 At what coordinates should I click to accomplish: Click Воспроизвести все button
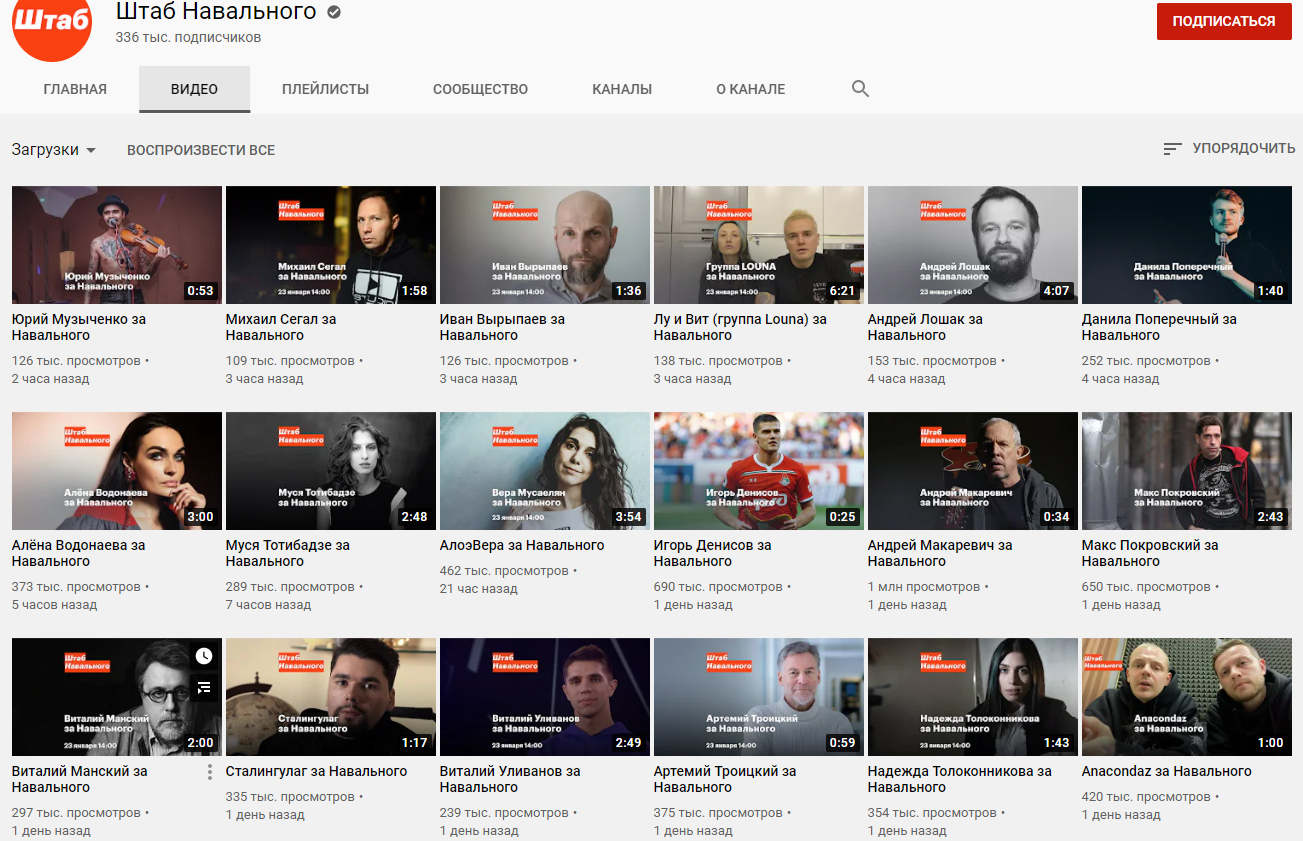[x=201, y=150]
